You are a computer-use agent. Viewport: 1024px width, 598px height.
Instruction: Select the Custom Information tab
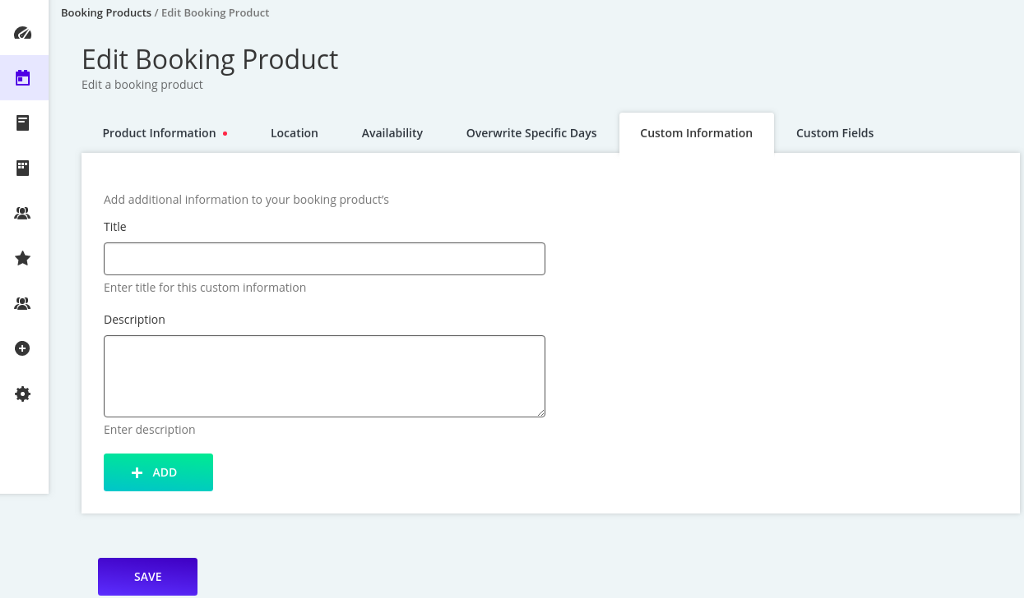point(696,133)
